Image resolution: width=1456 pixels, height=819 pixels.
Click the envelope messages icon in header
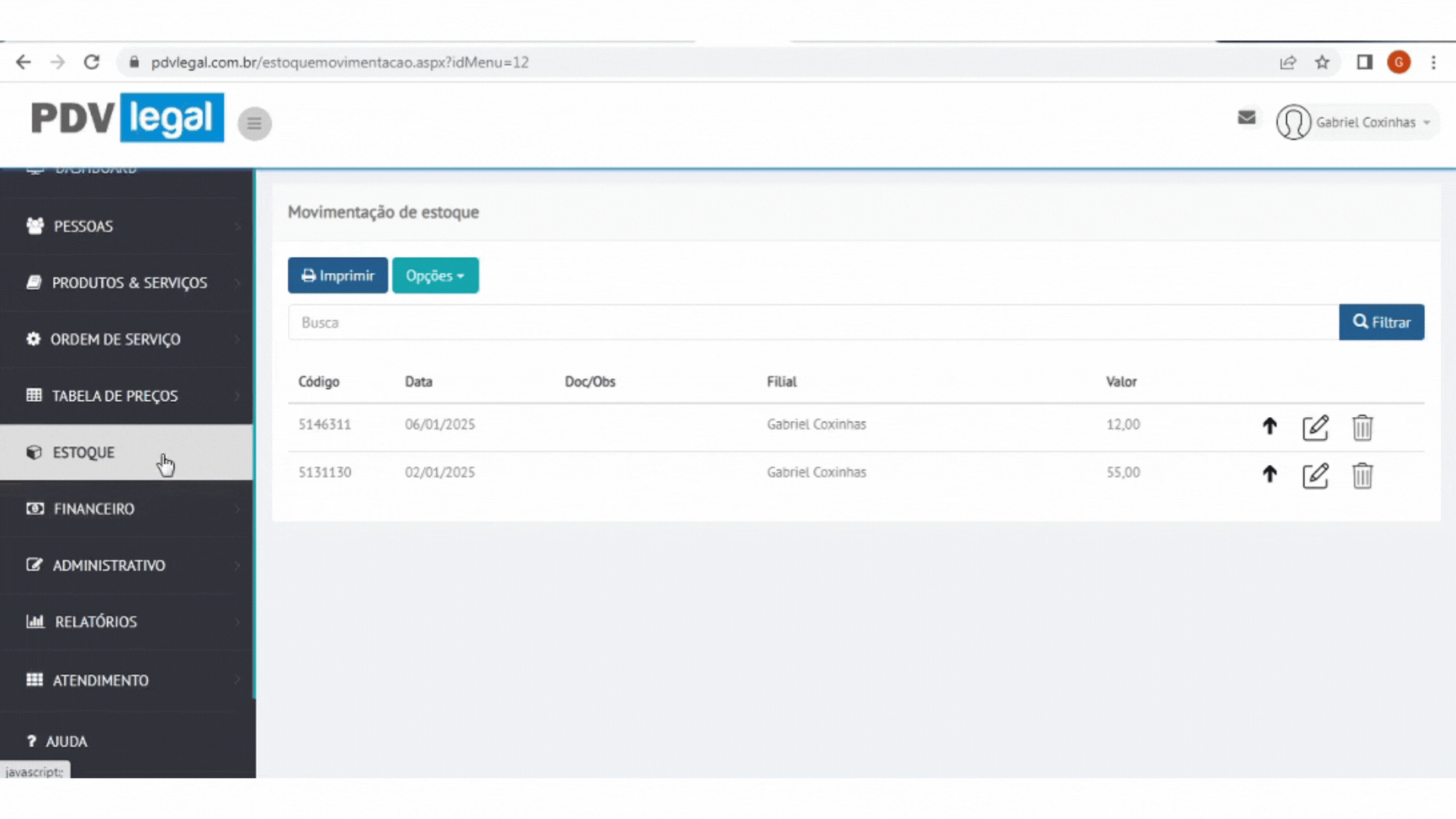(1246, 118)
